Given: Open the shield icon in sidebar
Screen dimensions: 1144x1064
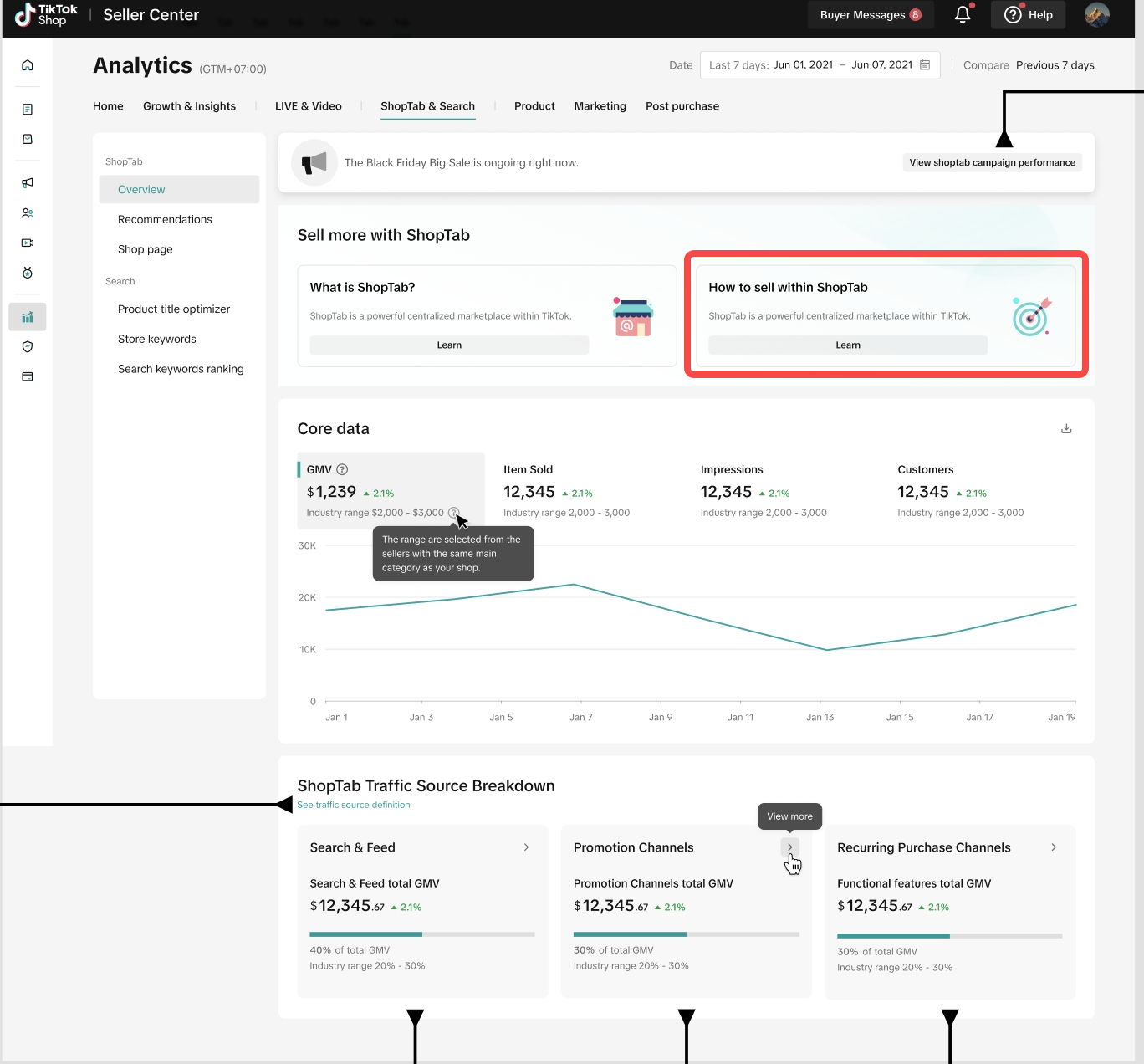Looking at the screenshot, I should pos(28,346).
